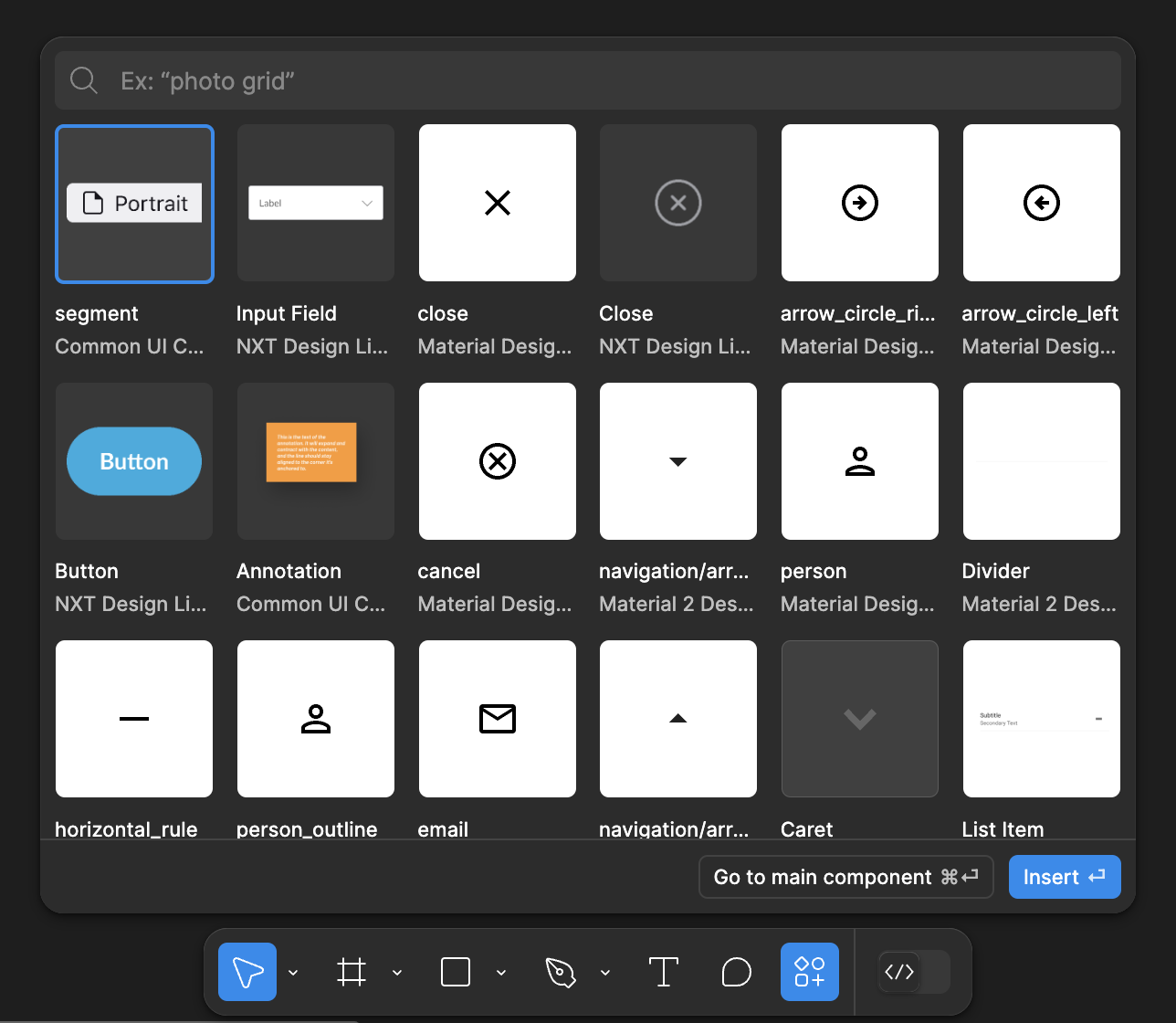Select the orange Annotation component thumbnail
This screenshot has width=1176, height=1023.
click(316, 461)
